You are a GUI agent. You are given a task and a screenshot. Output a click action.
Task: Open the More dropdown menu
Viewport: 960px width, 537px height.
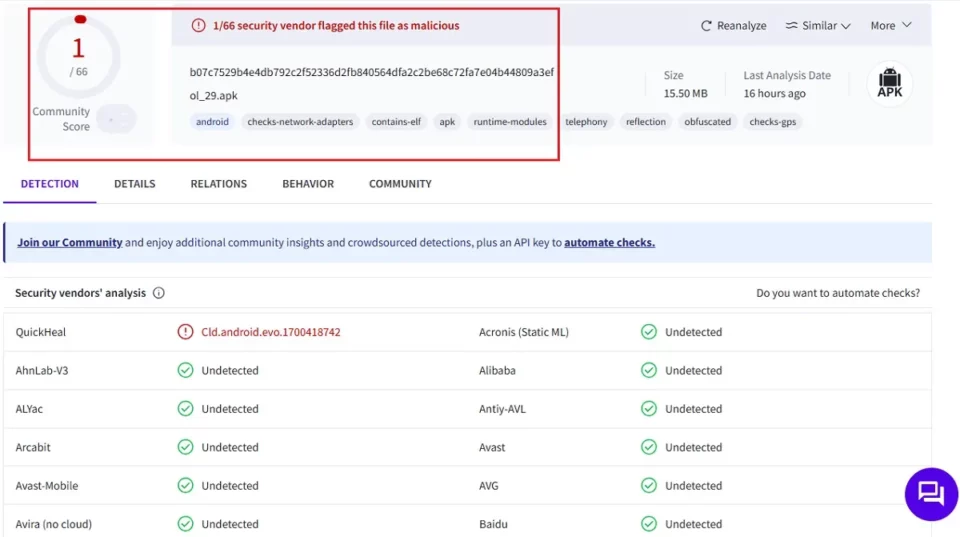point(891,26)
